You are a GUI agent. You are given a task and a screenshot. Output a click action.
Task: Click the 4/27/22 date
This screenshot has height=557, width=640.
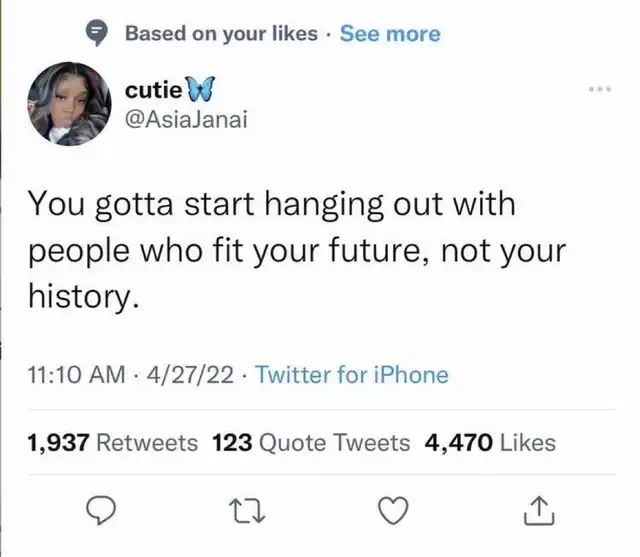click(190, 375)
